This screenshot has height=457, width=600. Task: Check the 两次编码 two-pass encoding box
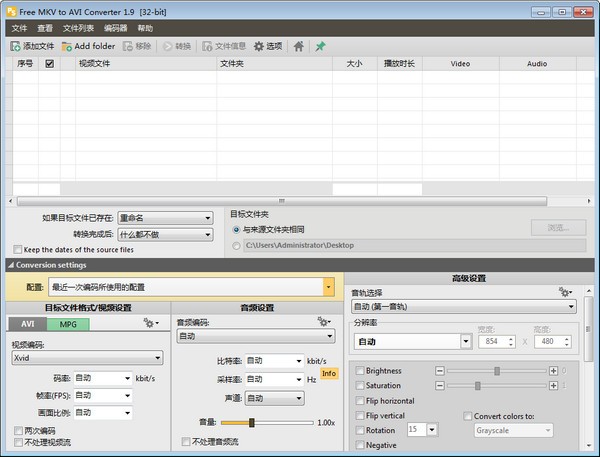(x=18, y=431)
